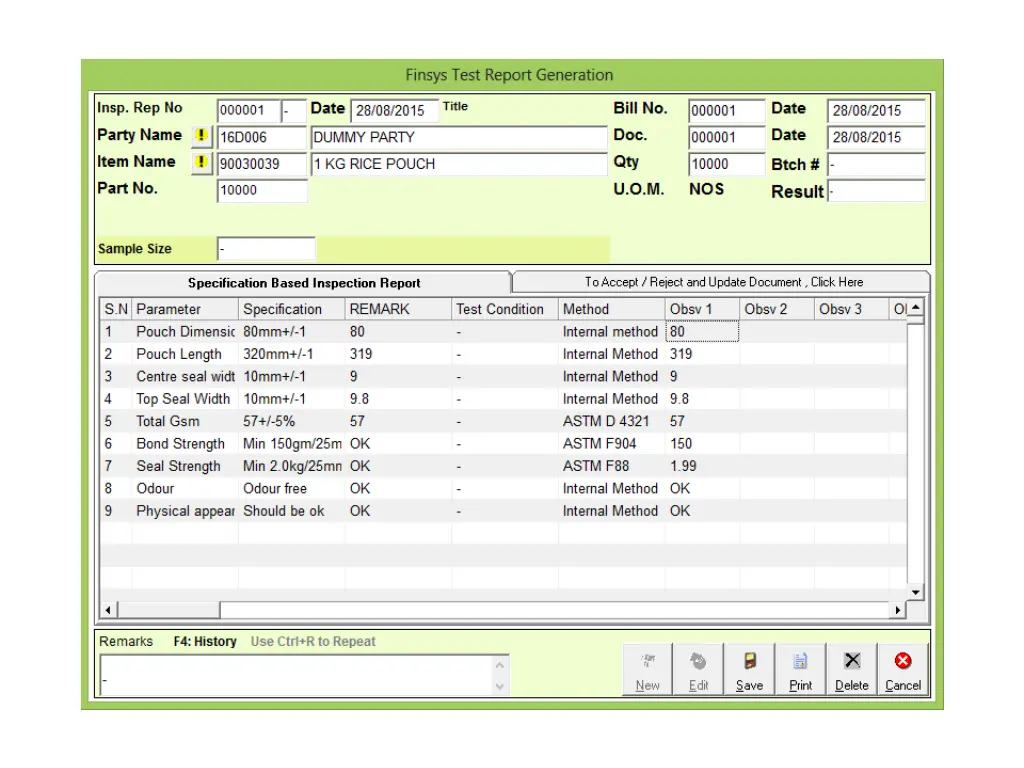Screen dimensions: 1024x768
Task: Click the table's scroll up arrow
Action: 916,307
